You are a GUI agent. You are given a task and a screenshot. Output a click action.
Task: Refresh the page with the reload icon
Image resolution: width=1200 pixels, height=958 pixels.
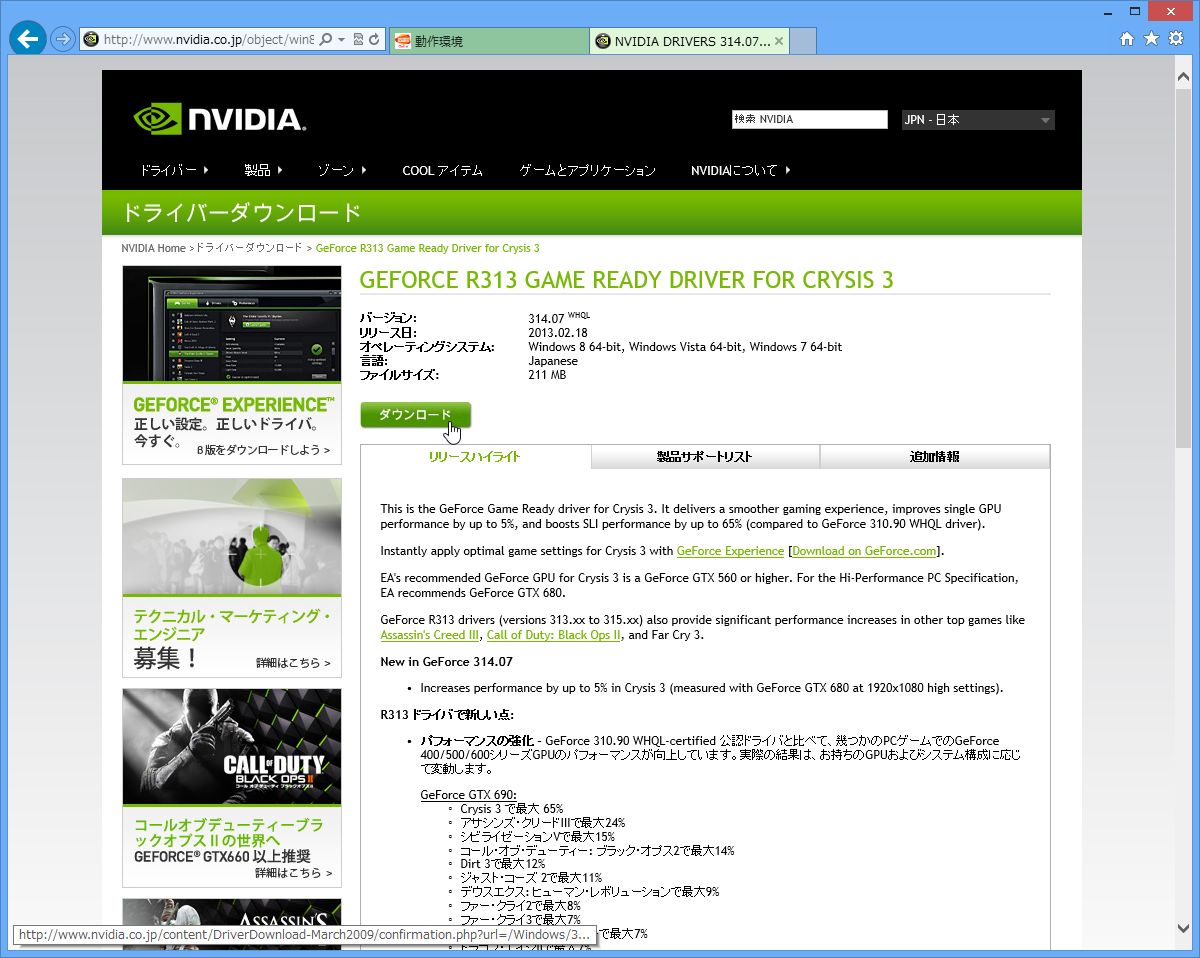tap(374, 40)
